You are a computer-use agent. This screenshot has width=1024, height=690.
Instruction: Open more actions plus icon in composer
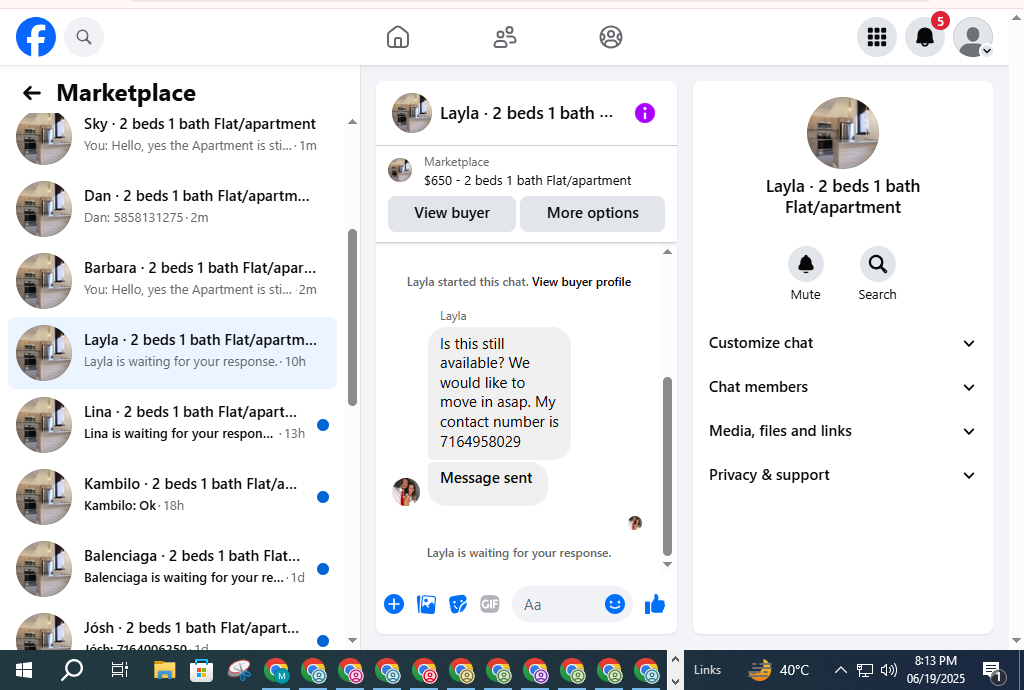[394, 604]
